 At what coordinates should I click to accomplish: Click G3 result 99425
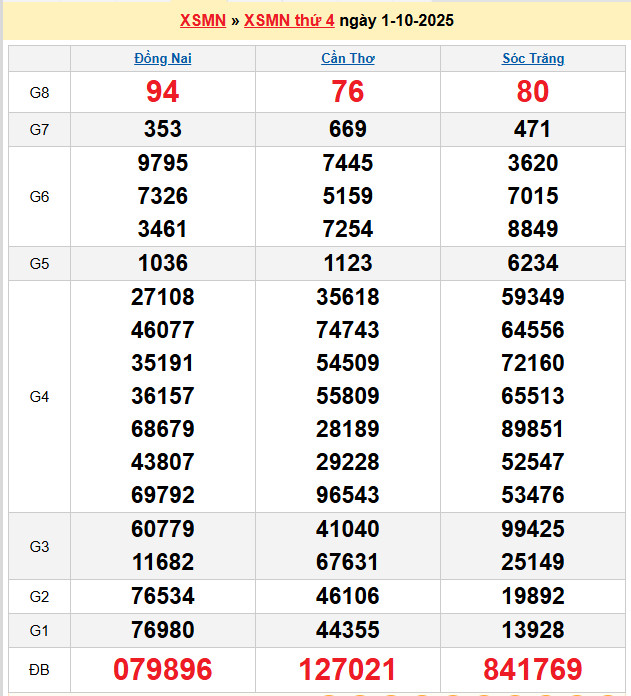click(x=533, y=529)
